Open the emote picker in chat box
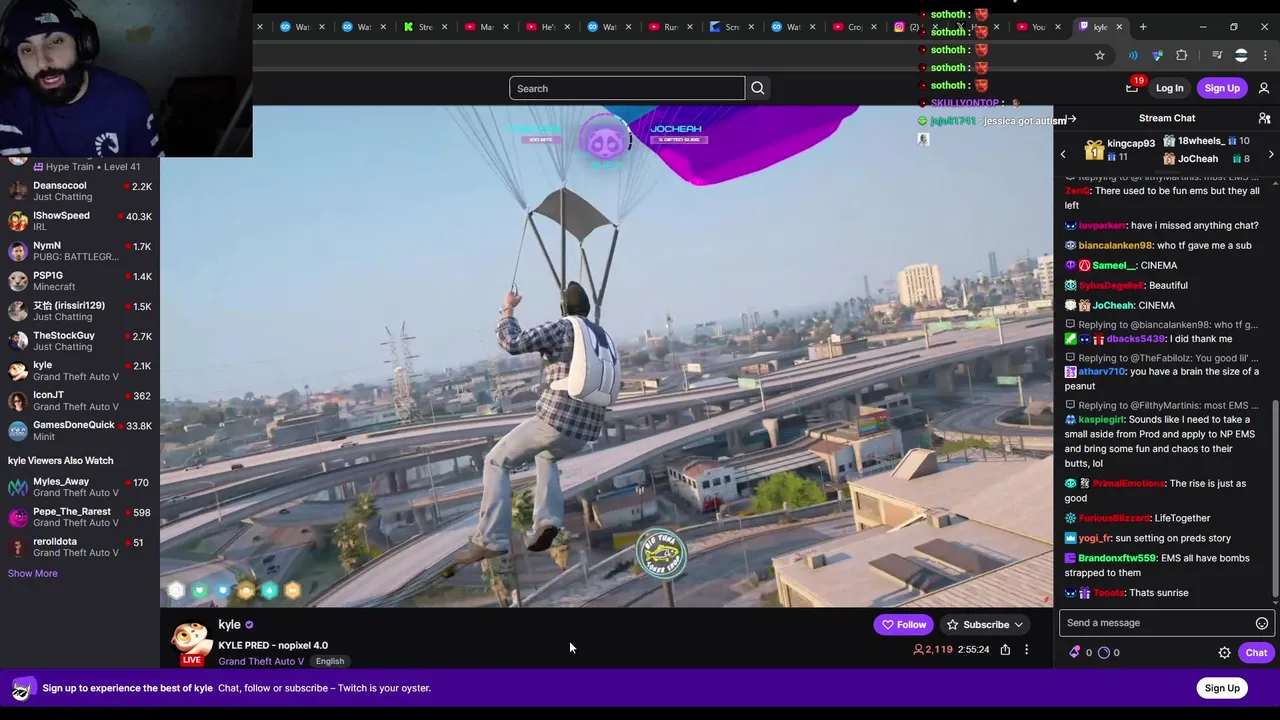 tap(1262, 623)
